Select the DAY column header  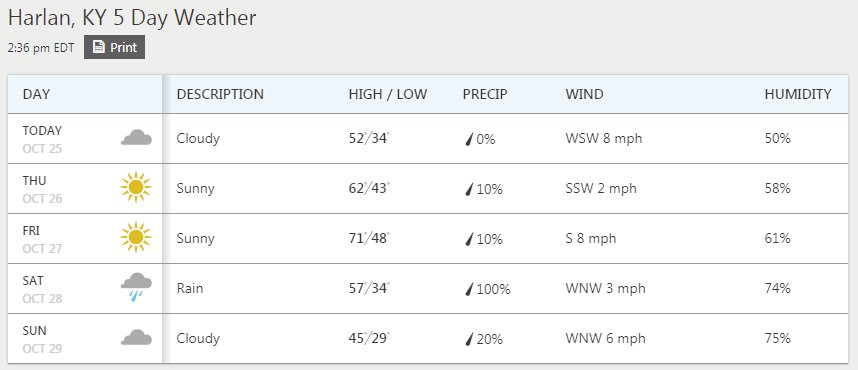pyautogui.click(x=36, y=94)
